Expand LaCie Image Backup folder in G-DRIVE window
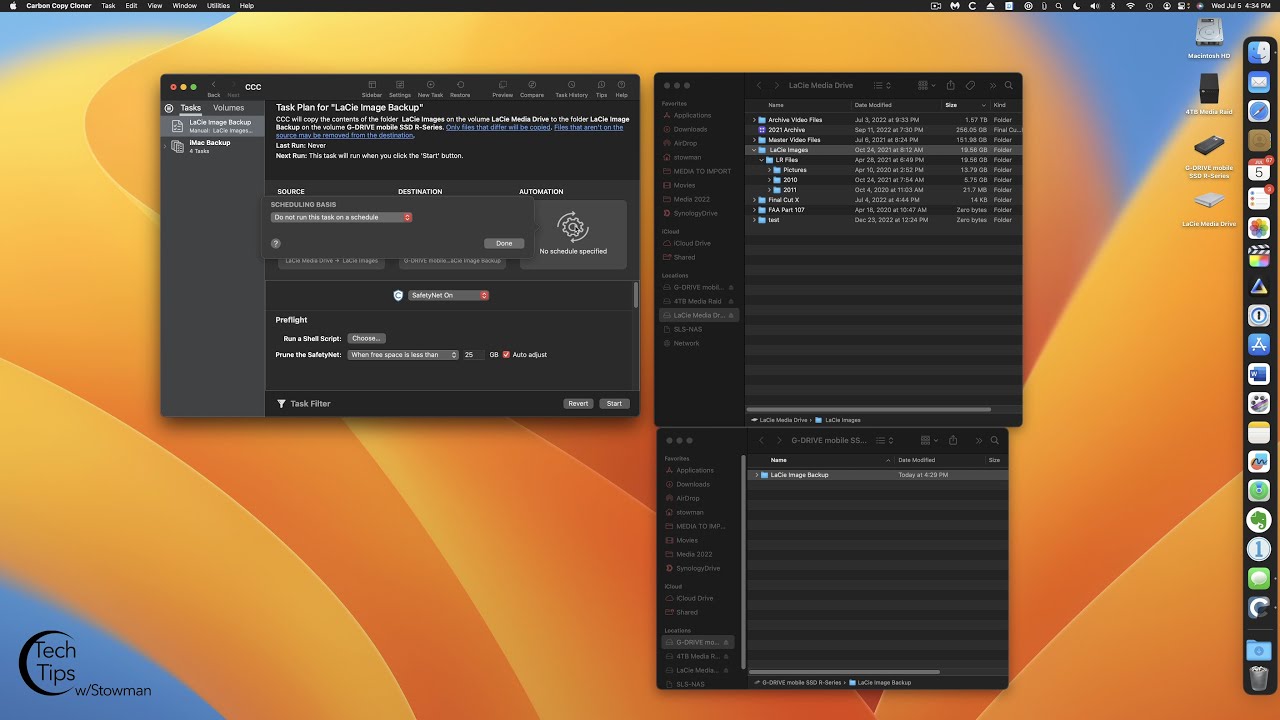This screenshot has height=720, width=1280. click(756, 475)
